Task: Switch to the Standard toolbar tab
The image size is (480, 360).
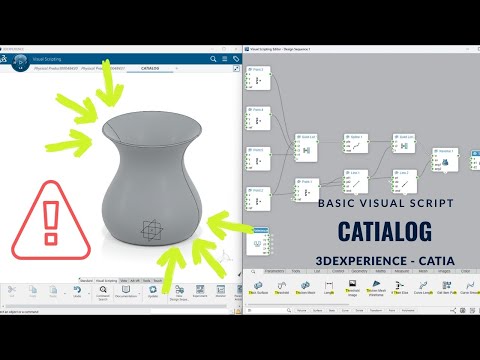Action: point(86,281)
